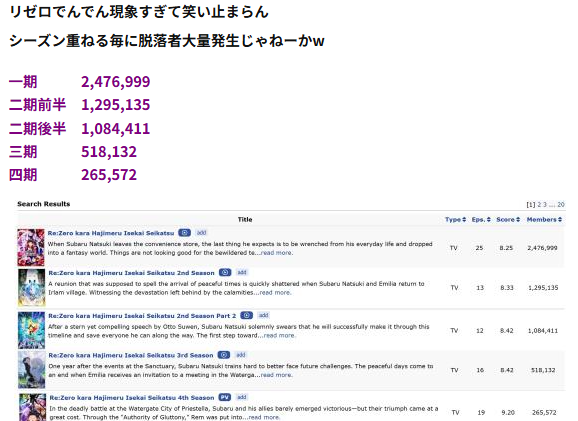
Task: Click purple text 四期 265,572
Action: [x=73, y=175]
